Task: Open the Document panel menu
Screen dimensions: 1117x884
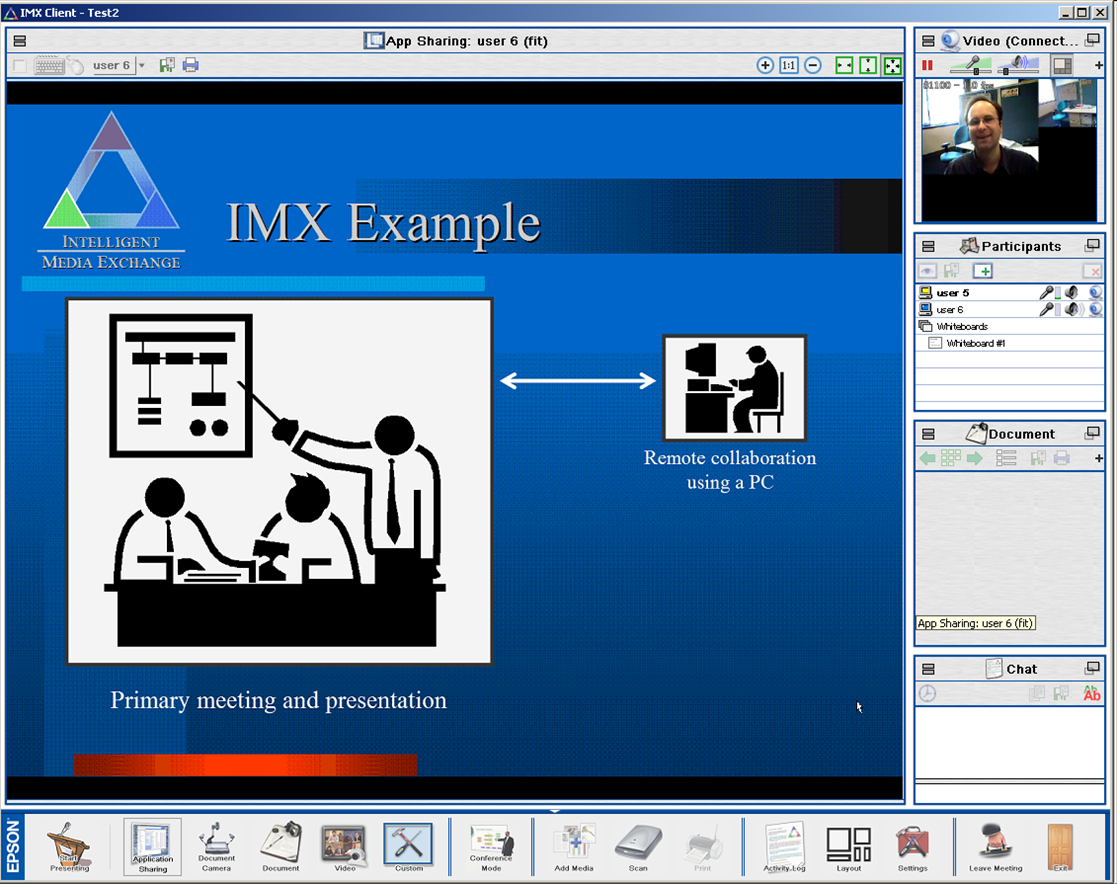Action: coord(928,434)
